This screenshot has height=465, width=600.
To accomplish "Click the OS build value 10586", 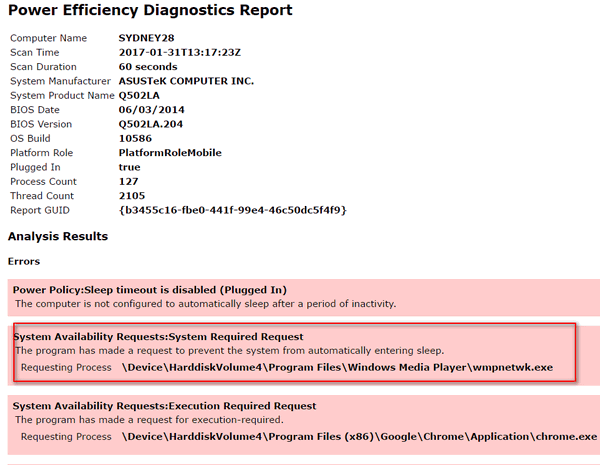I will 135,139.
